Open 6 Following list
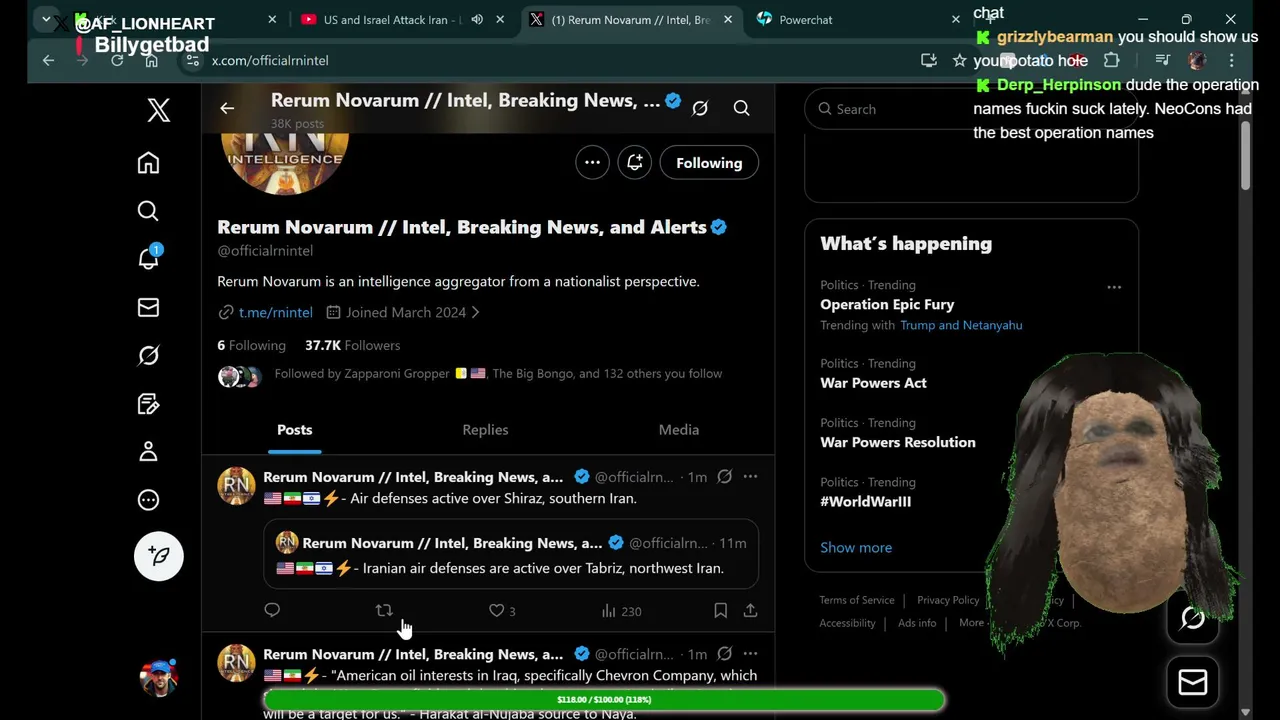 [251, 345]
